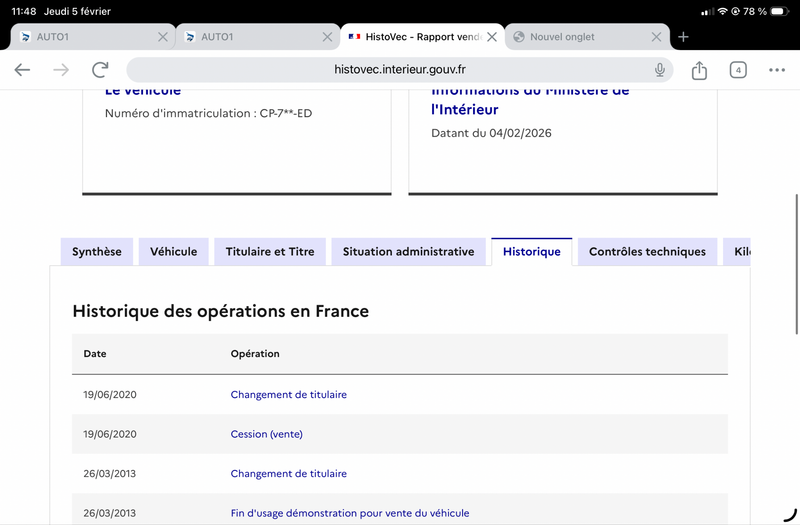Image resolution: width=800 pixels, height=525 pixels.
Task: Close the HistoVec tab
Action: [492, 37]
